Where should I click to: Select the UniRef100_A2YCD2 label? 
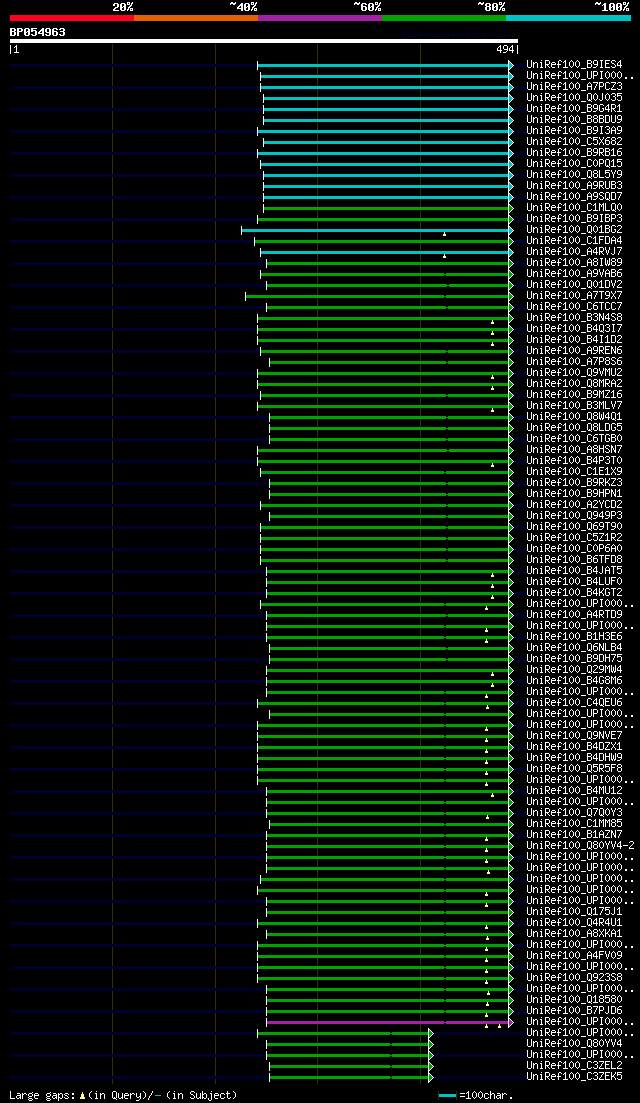pyautogui.click(x=574, y=504)
